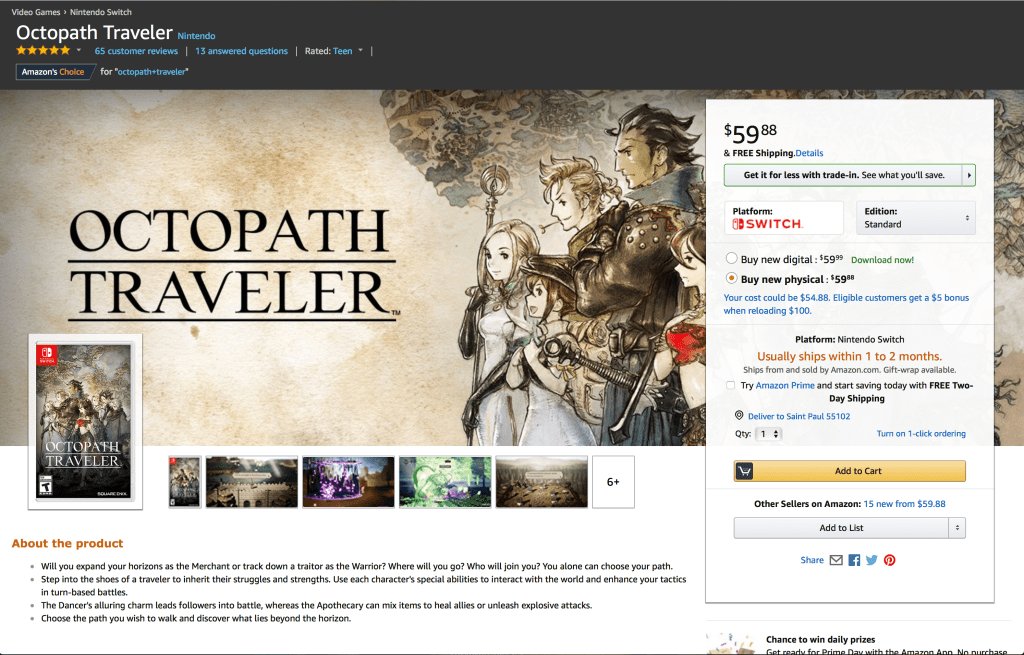Viewport: 1024px width, 655px height.
Task: Select the Buy new physical option
Action: [x=731, y=278]
